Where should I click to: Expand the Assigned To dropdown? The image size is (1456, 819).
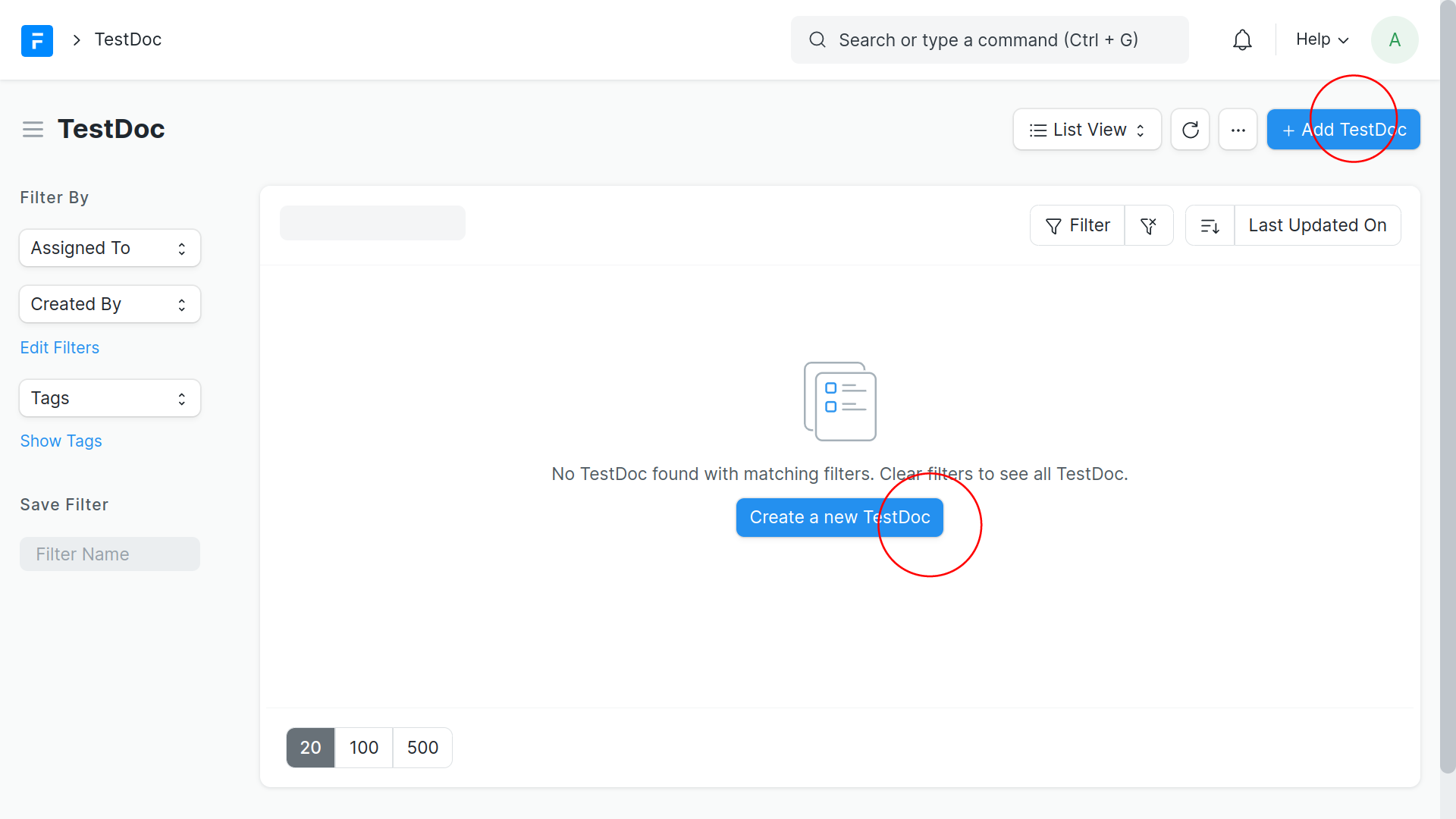[x=109, y=247]
